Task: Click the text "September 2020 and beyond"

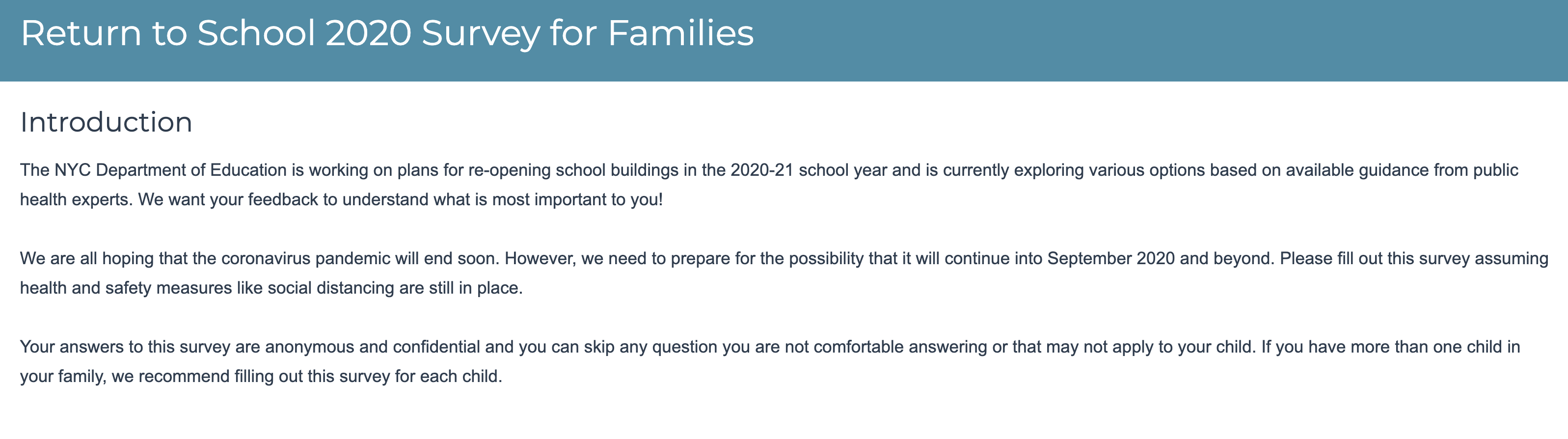Action: point(1160,258)
